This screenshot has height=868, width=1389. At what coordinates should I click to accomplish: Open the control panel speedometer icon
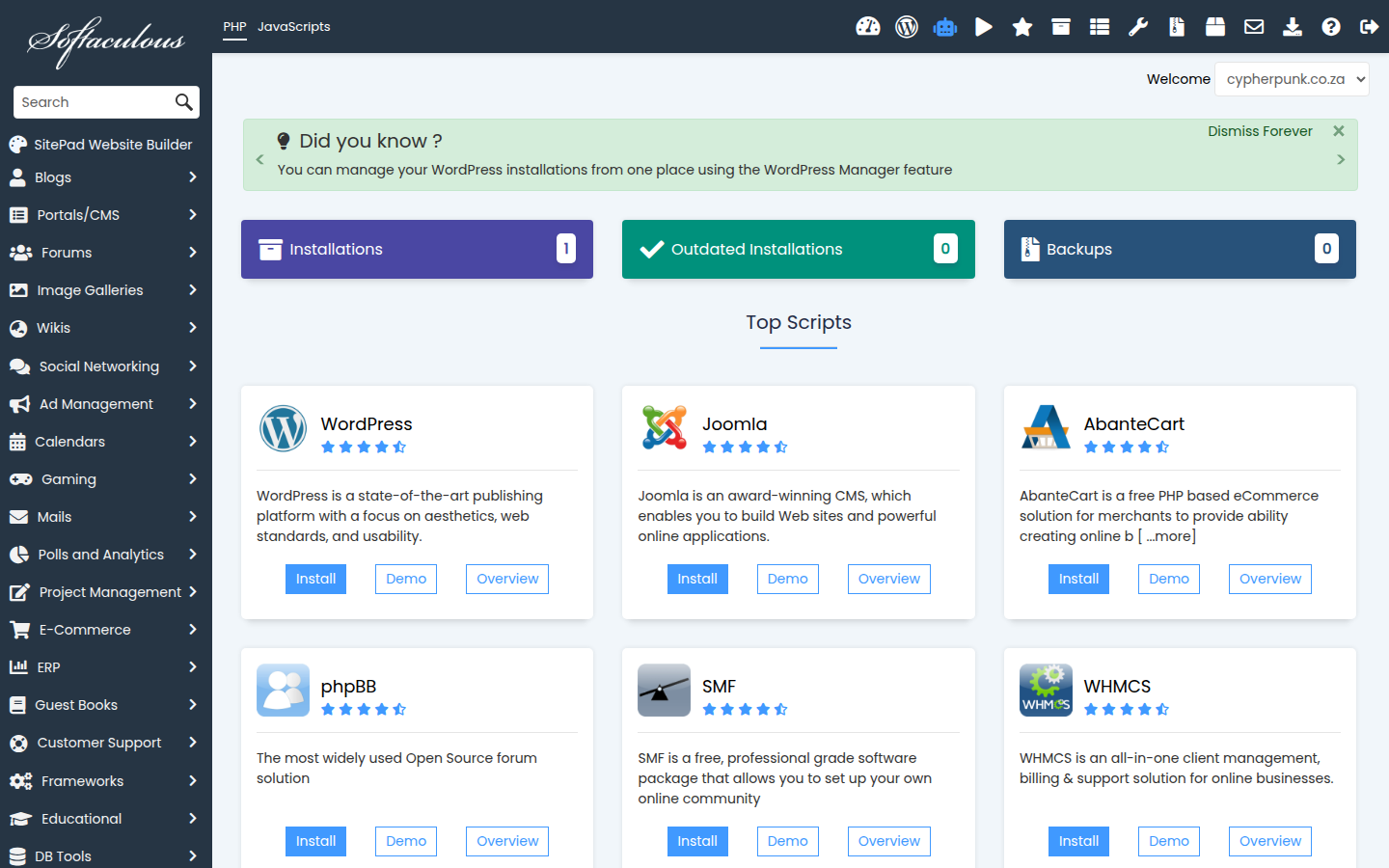(868, 27)
